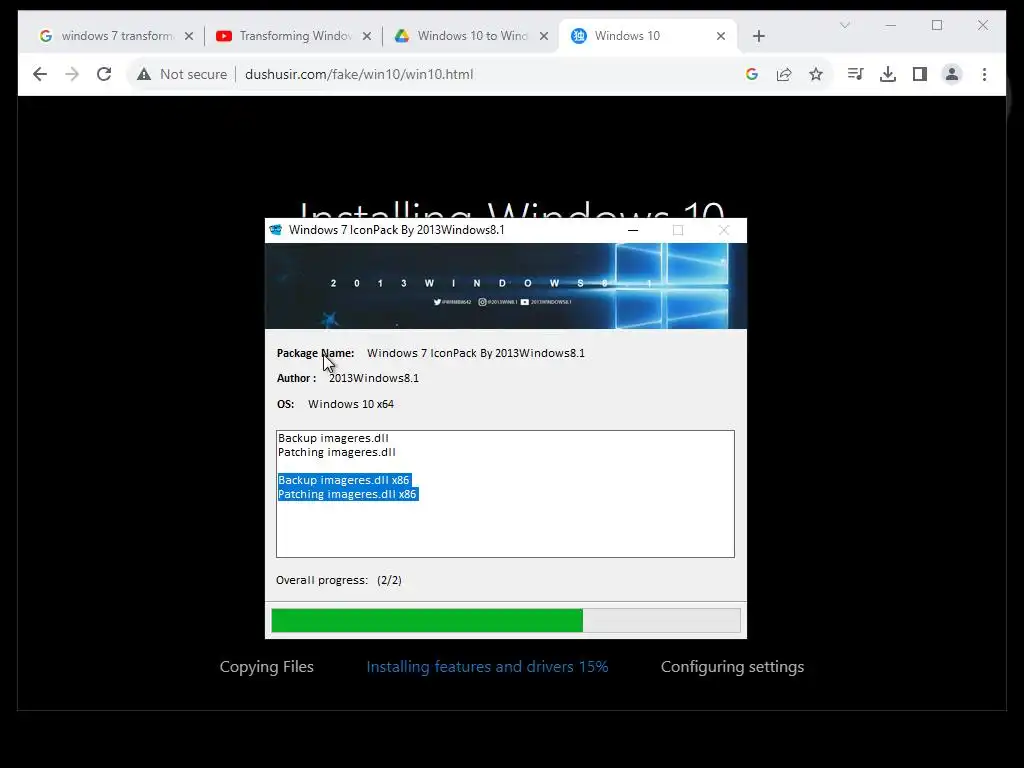This screenshot has width=1024, height=768.
Task: Click the 'Copying Files' stage label
Action: pyautogui.click(x=266, y=667)
